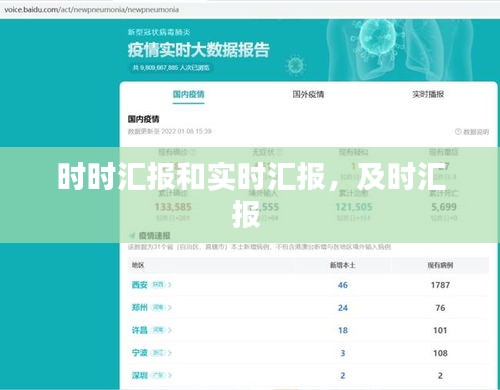Click the 现有病例 value 1787
This screenshot has width=500, height=390.
(x=440, y=285)
